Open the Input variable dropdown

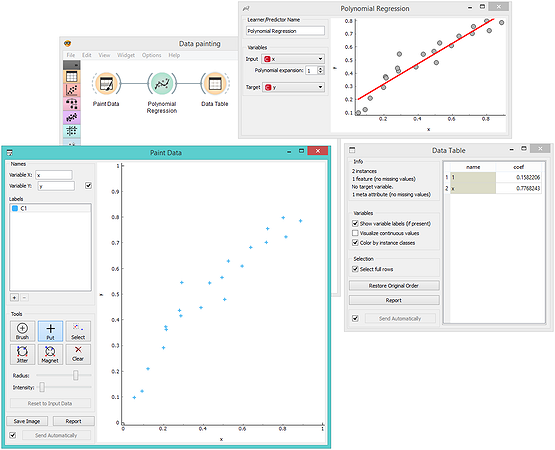pyautogui.click(x=293, y=59)
